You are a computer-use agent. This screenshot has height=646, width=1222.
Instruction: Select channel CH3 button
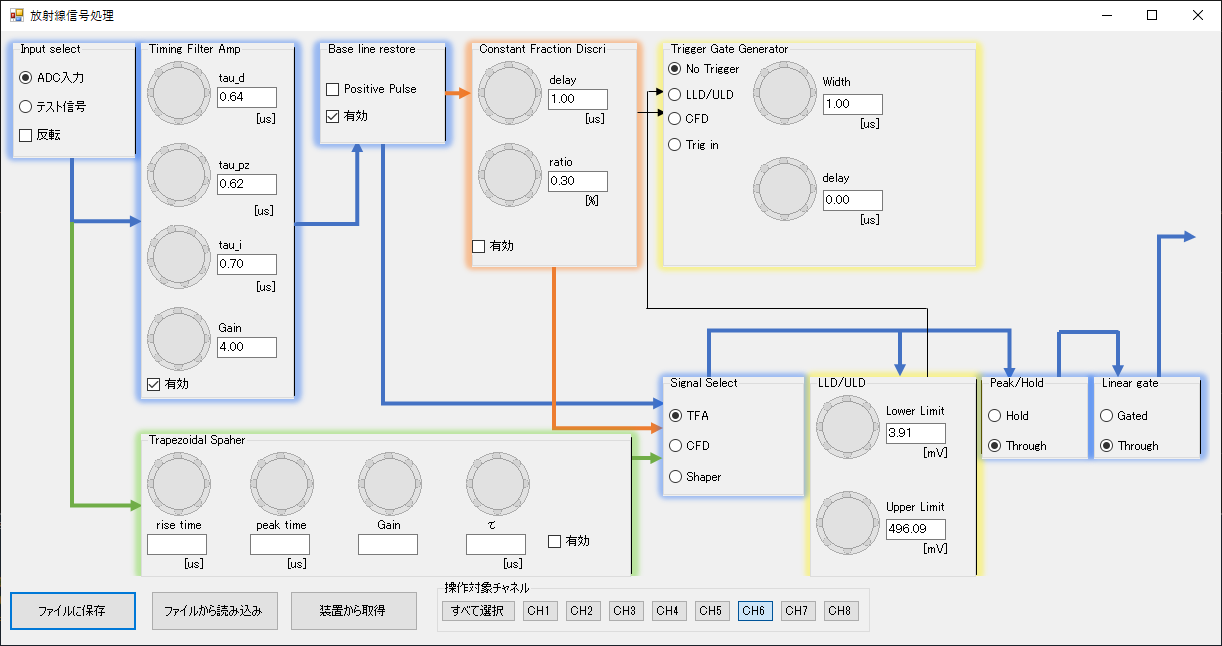pyautogui.click(x=626, y=611)
